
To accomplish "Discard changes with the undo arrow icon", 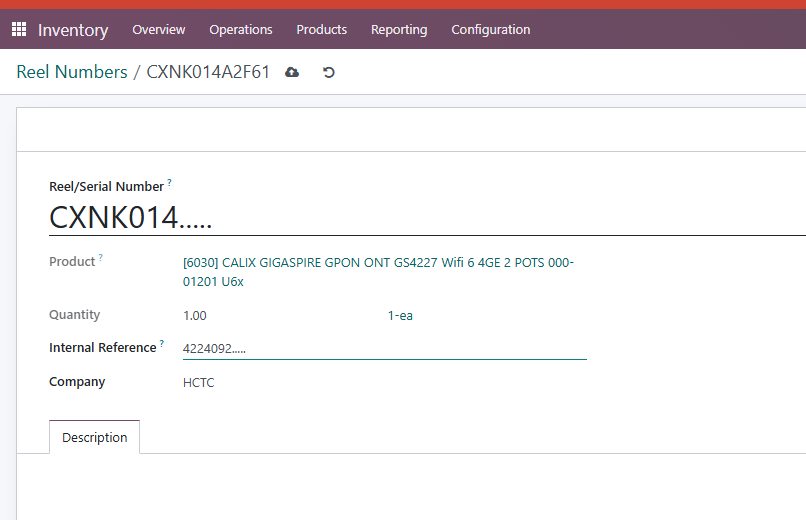I will coord(328,72).
